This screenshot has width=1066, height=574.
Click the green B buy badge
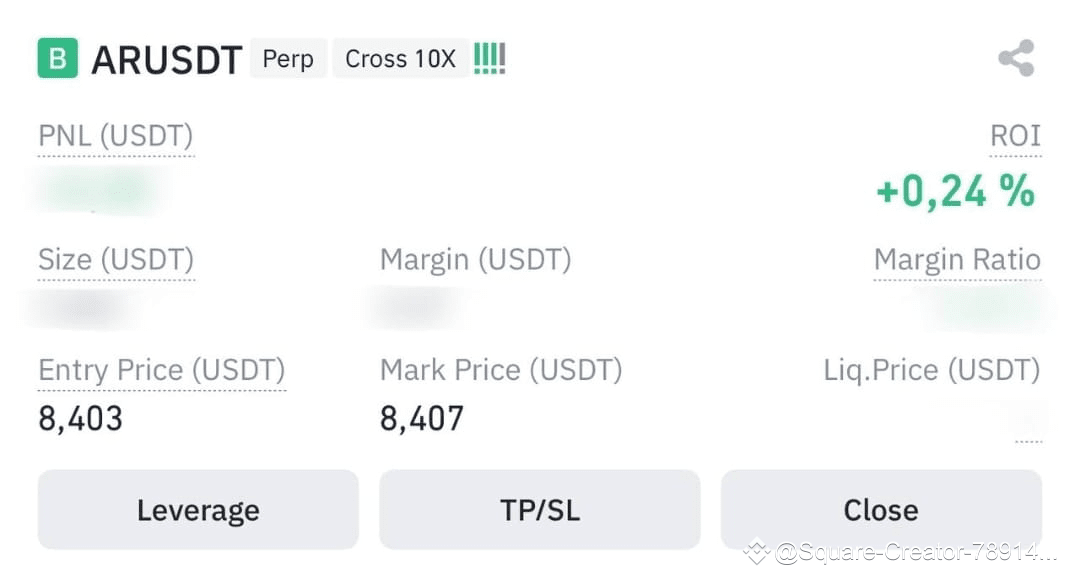click(58, 58)
